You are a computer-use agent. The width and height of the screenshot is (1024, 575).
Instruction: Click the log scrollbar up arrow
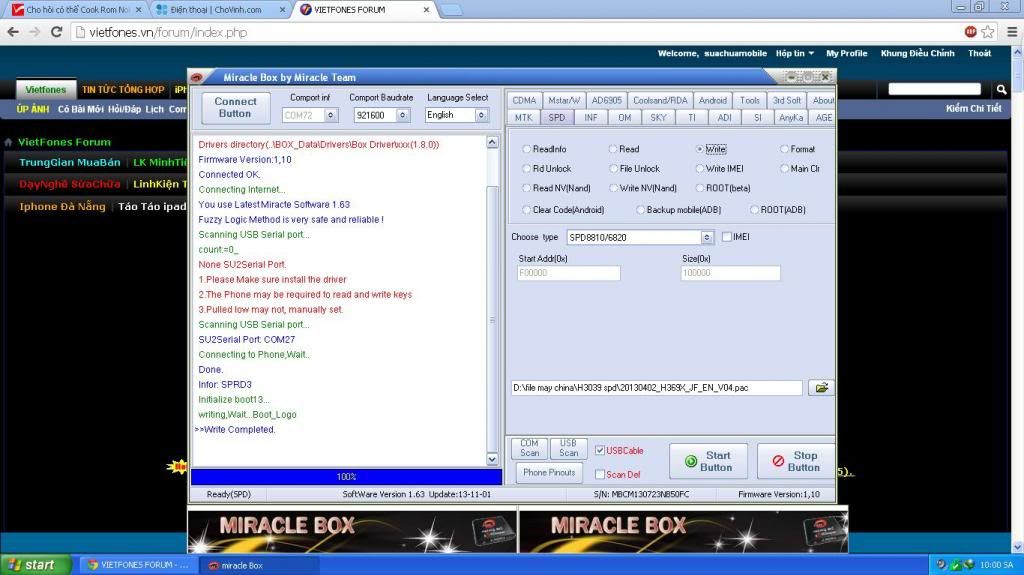coord(492,142)
